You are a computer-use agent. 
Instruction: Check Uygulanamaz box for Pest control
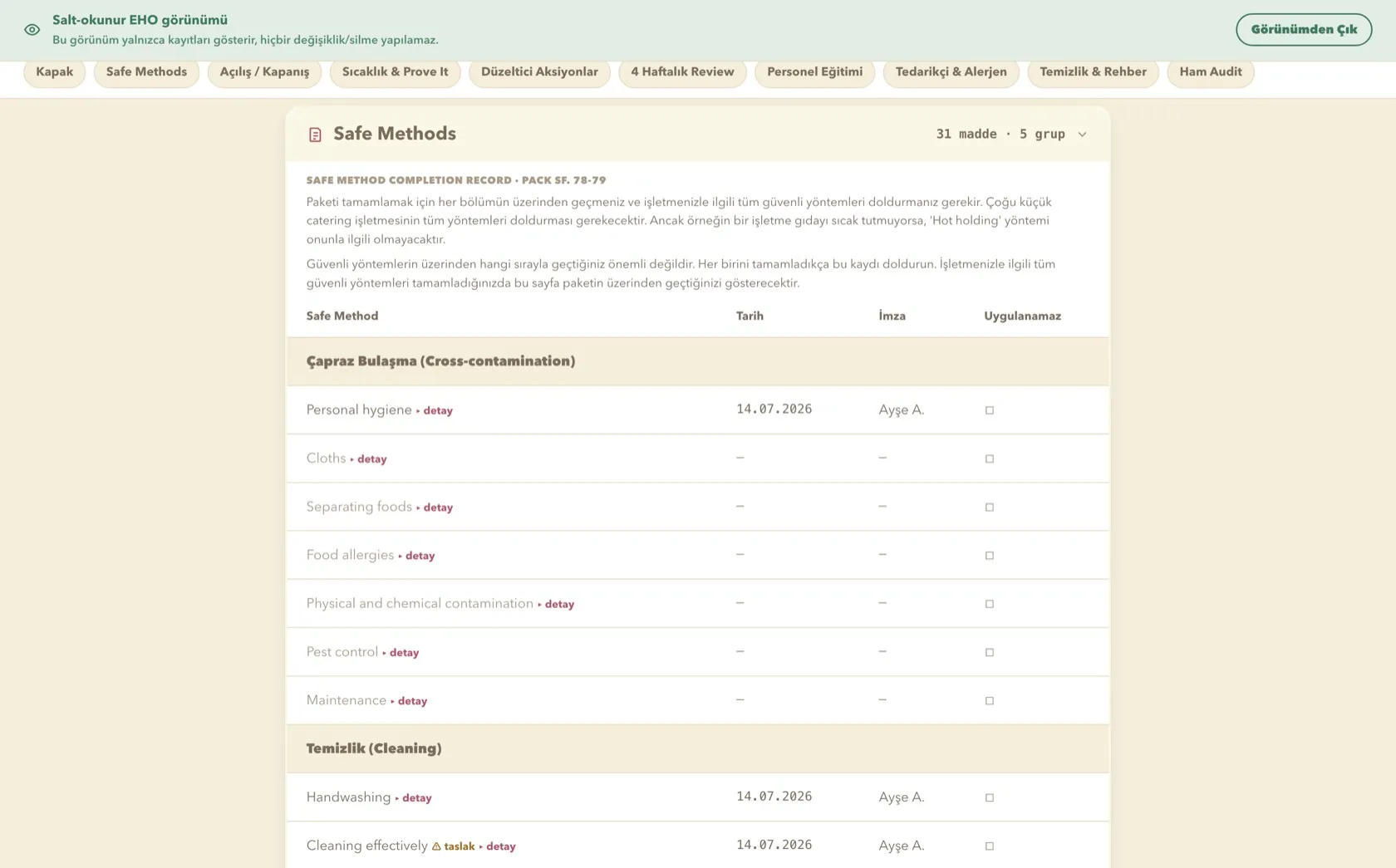tap(990, 653)
